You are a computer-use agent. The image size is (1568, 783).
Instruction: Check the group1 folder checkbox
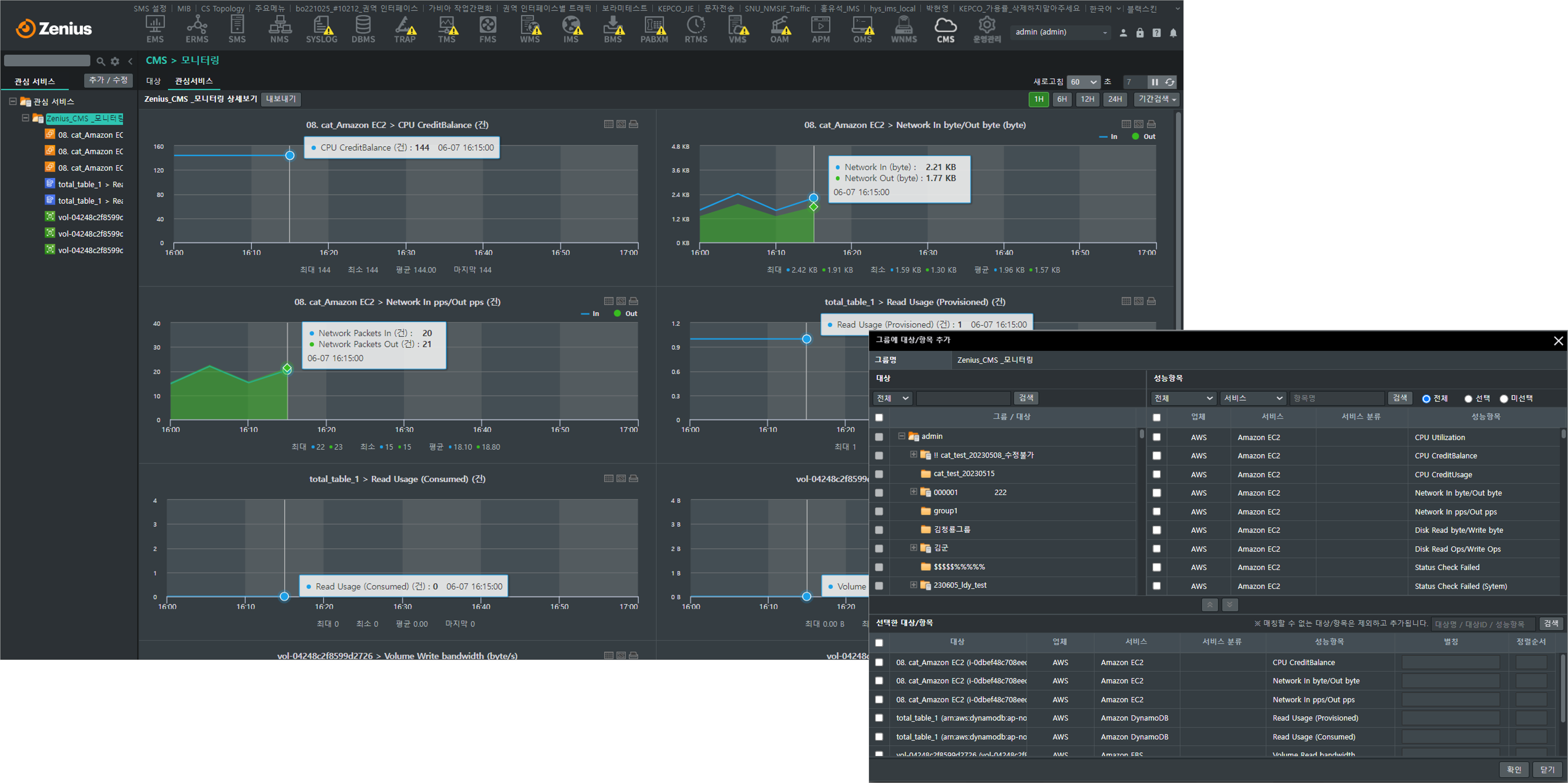point(879,511)
